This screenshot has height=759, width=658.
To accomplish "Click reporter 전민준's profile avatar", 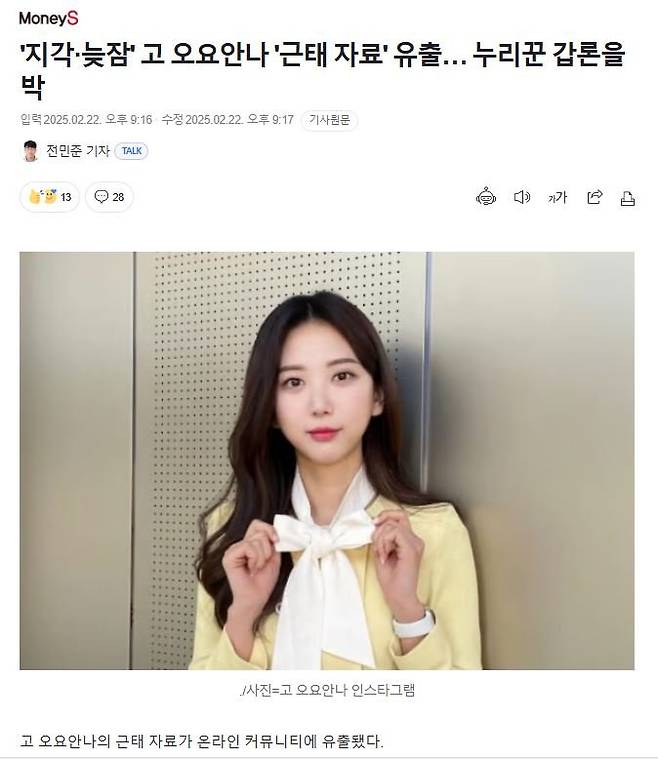I will pyautogui.click(x=30, y=151).
